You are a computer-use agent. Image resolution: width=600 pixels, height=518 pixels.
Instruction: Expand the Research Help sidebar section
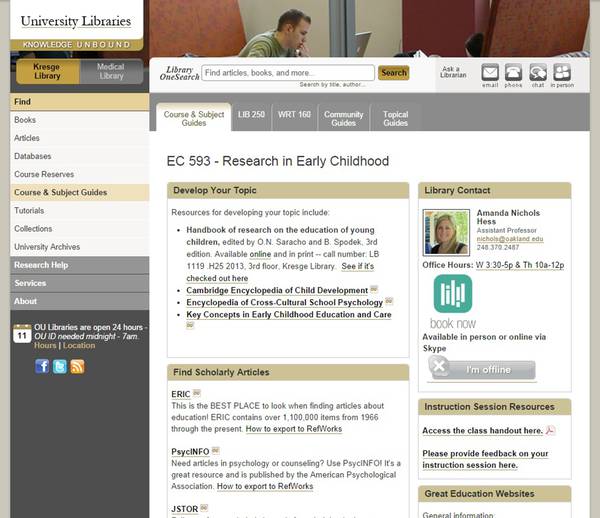pos(80,265)
